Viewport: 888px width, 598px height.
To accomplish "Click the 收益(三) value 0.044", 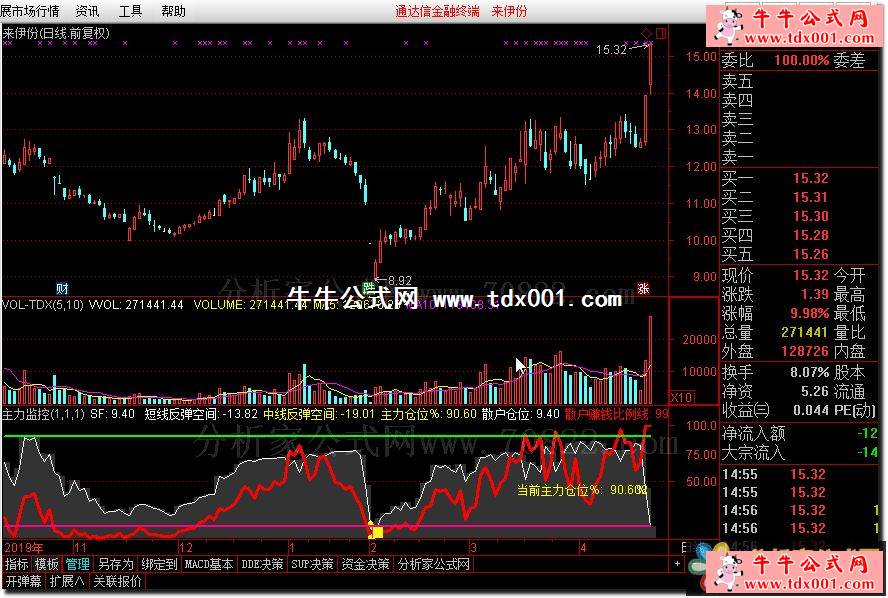I will coord(810,410).
